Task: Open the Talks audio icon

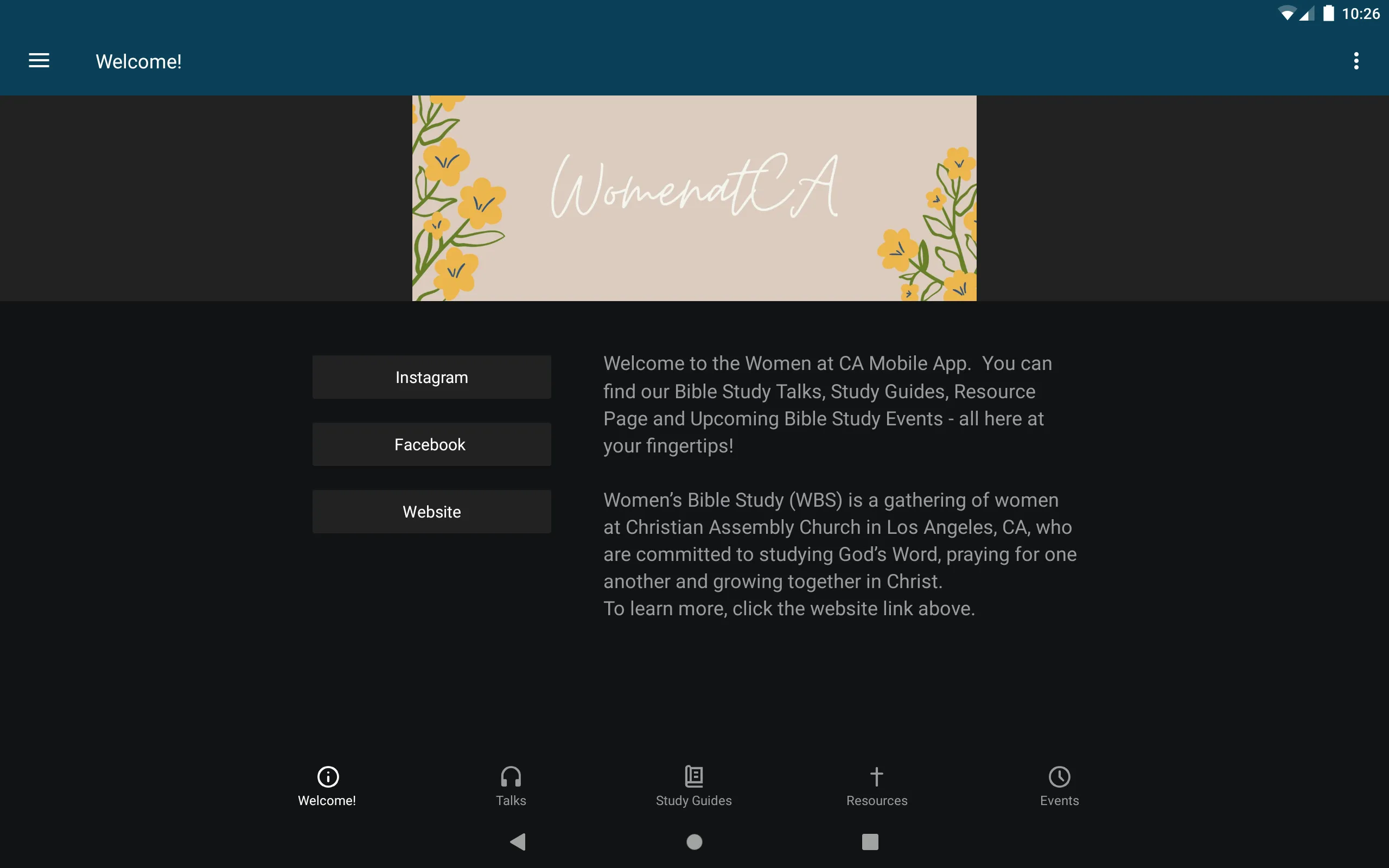Action: click(511, 776)
